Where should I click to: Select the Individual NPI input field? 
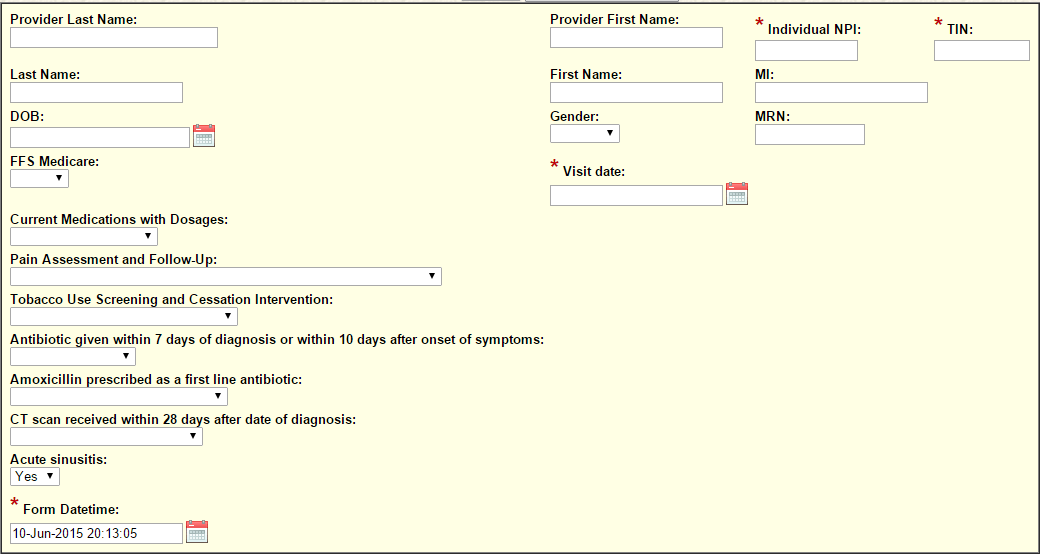(x=807, y=50)
